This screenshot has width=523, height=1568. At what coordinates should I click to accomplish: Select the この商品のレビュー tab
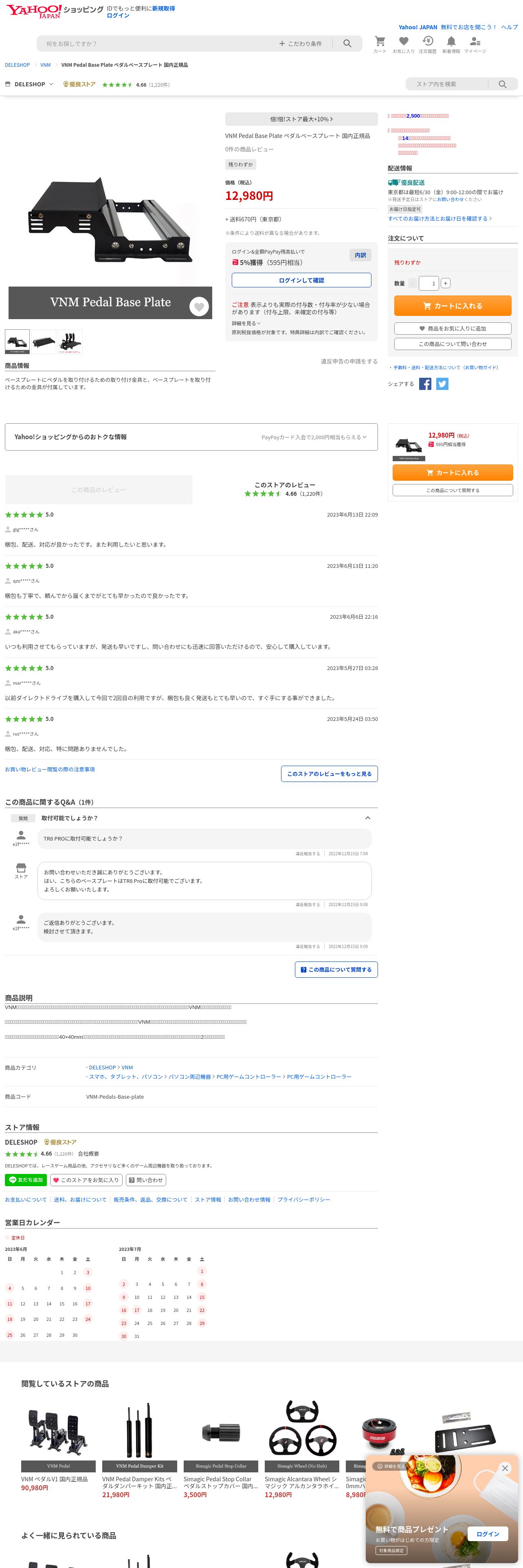99,489
